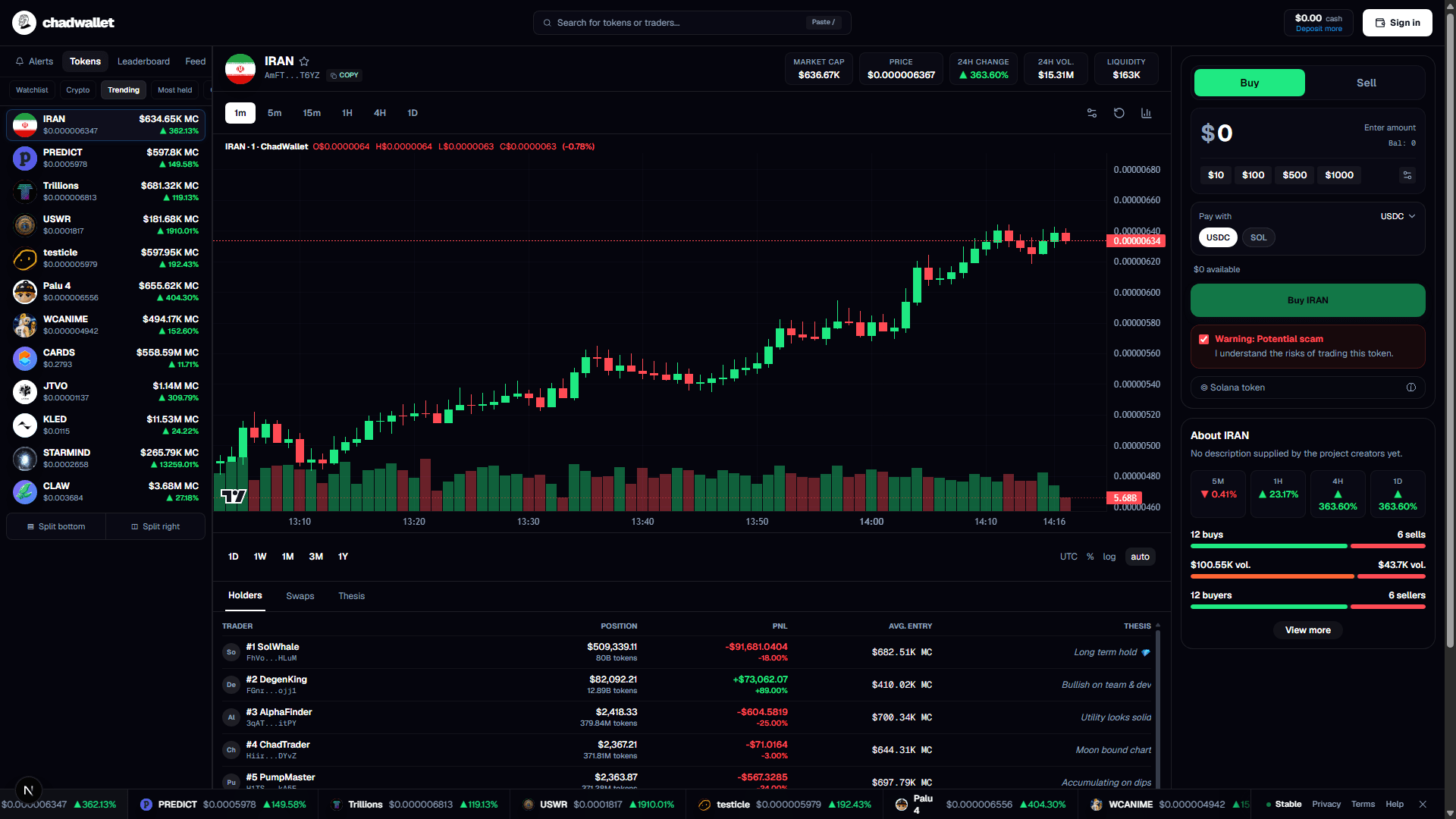
Task: Toggle percent scale on chart
Action: tap(1090, 557)
